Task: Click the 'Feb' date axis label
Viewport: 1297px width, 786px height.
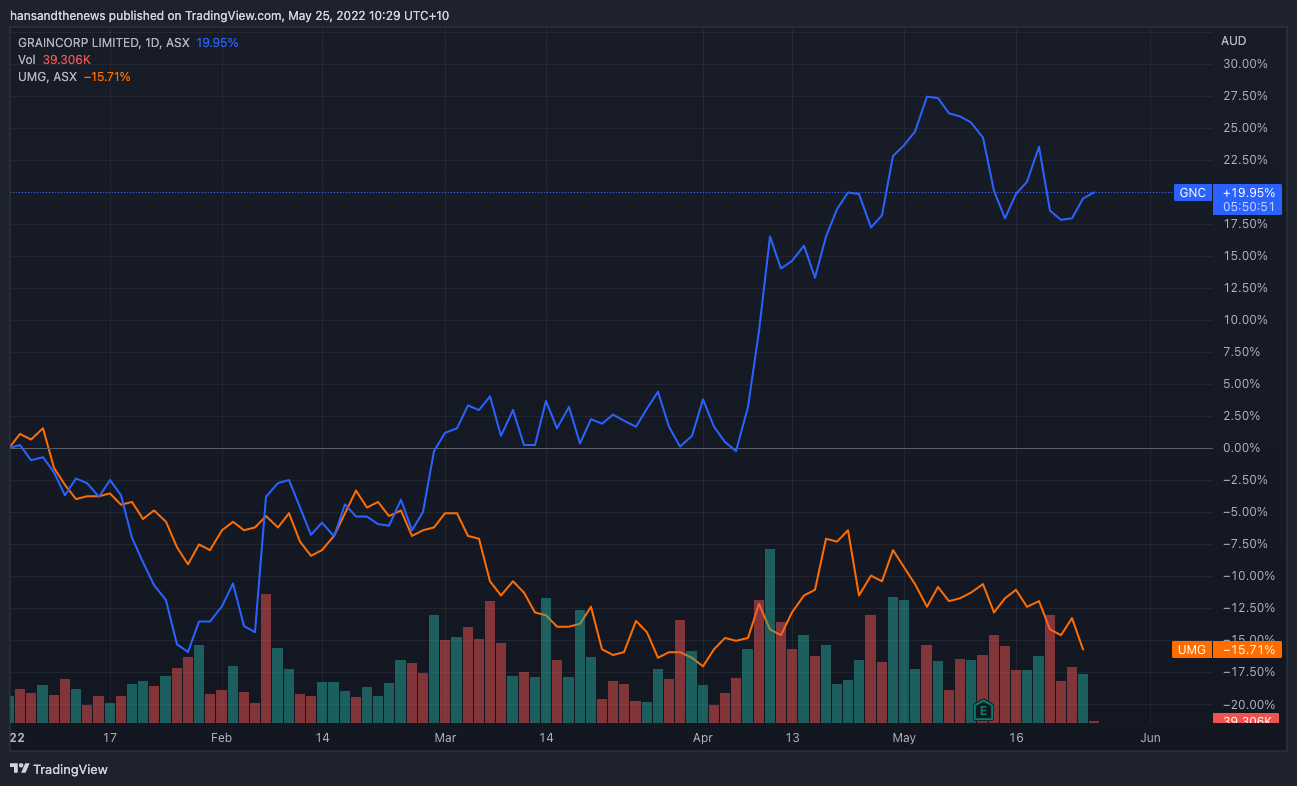Action: point(221,738)
